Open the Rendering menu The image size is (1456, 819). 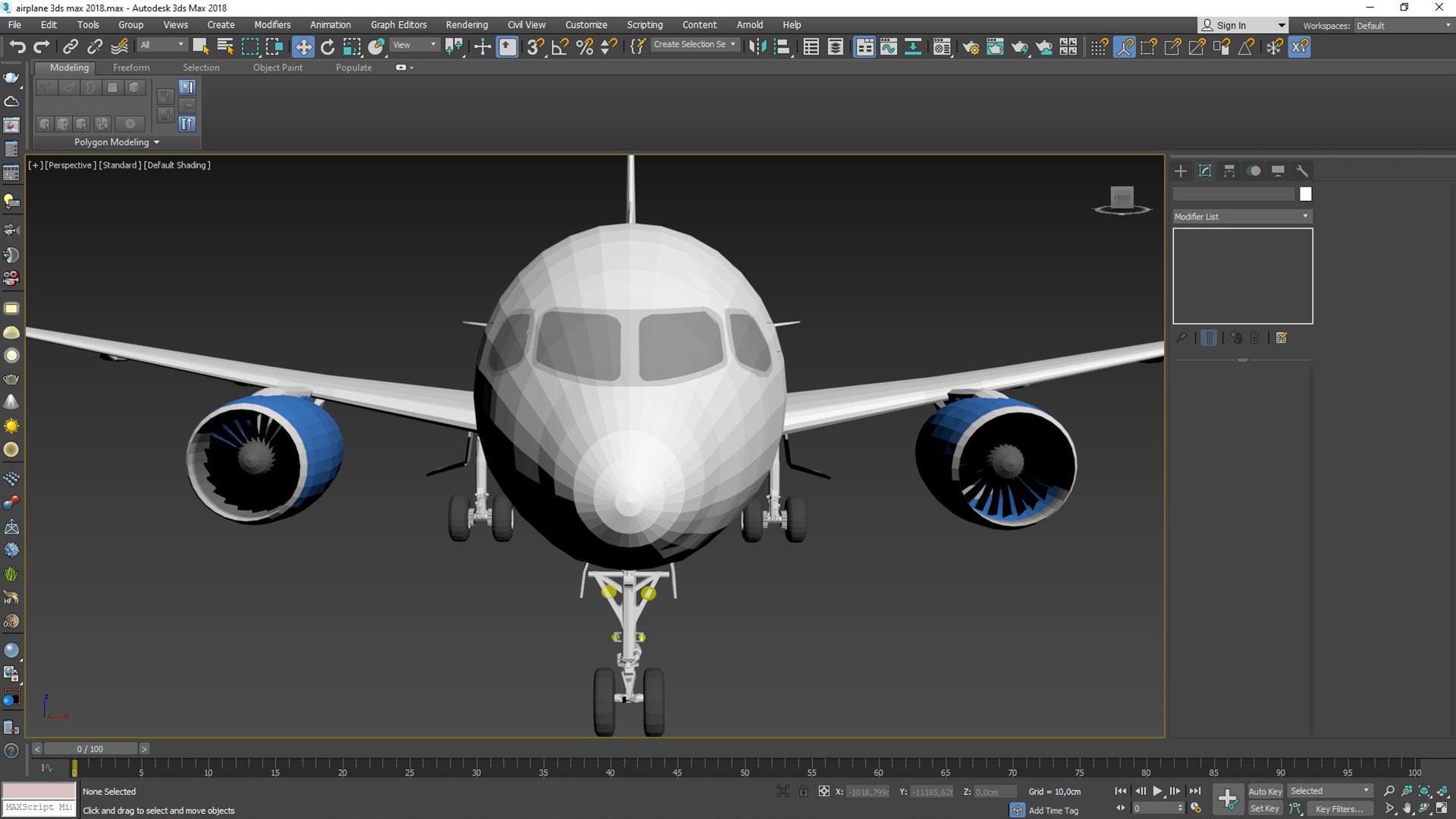pos(466,25)
